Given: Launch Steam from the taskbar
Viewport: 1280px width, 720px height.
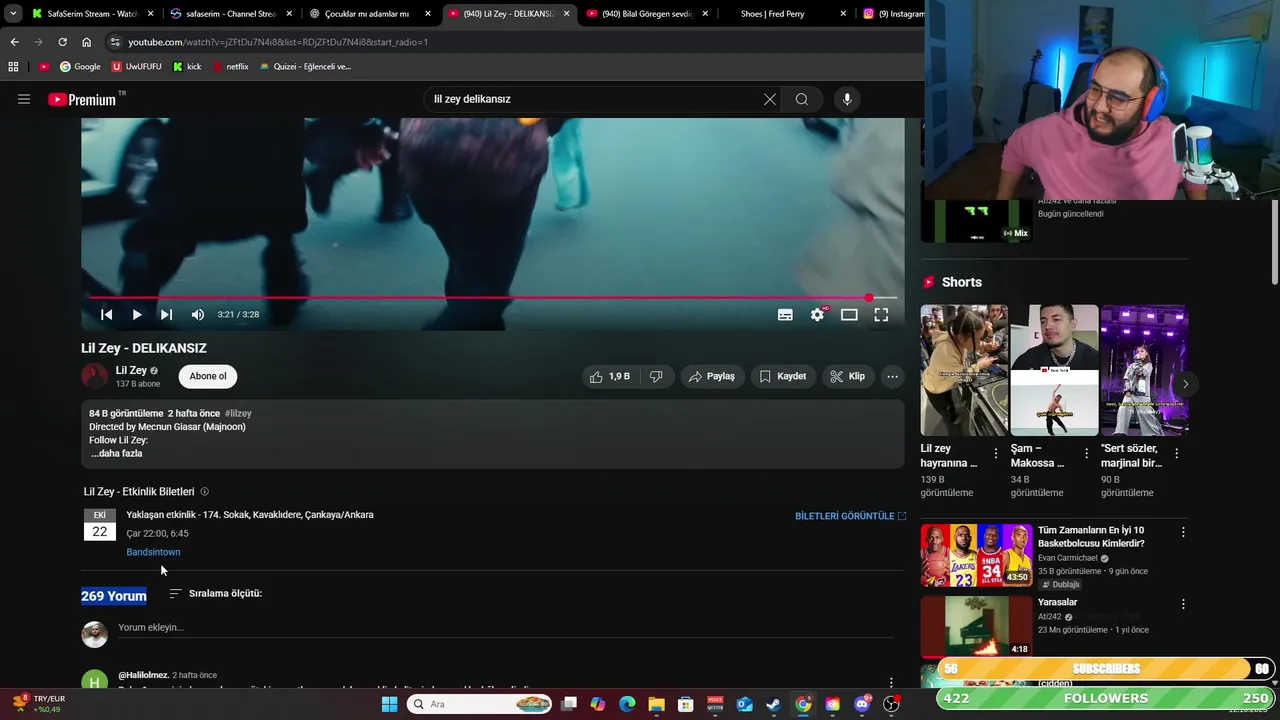Looking at the screenshot, I should click(x=773, y=704).
